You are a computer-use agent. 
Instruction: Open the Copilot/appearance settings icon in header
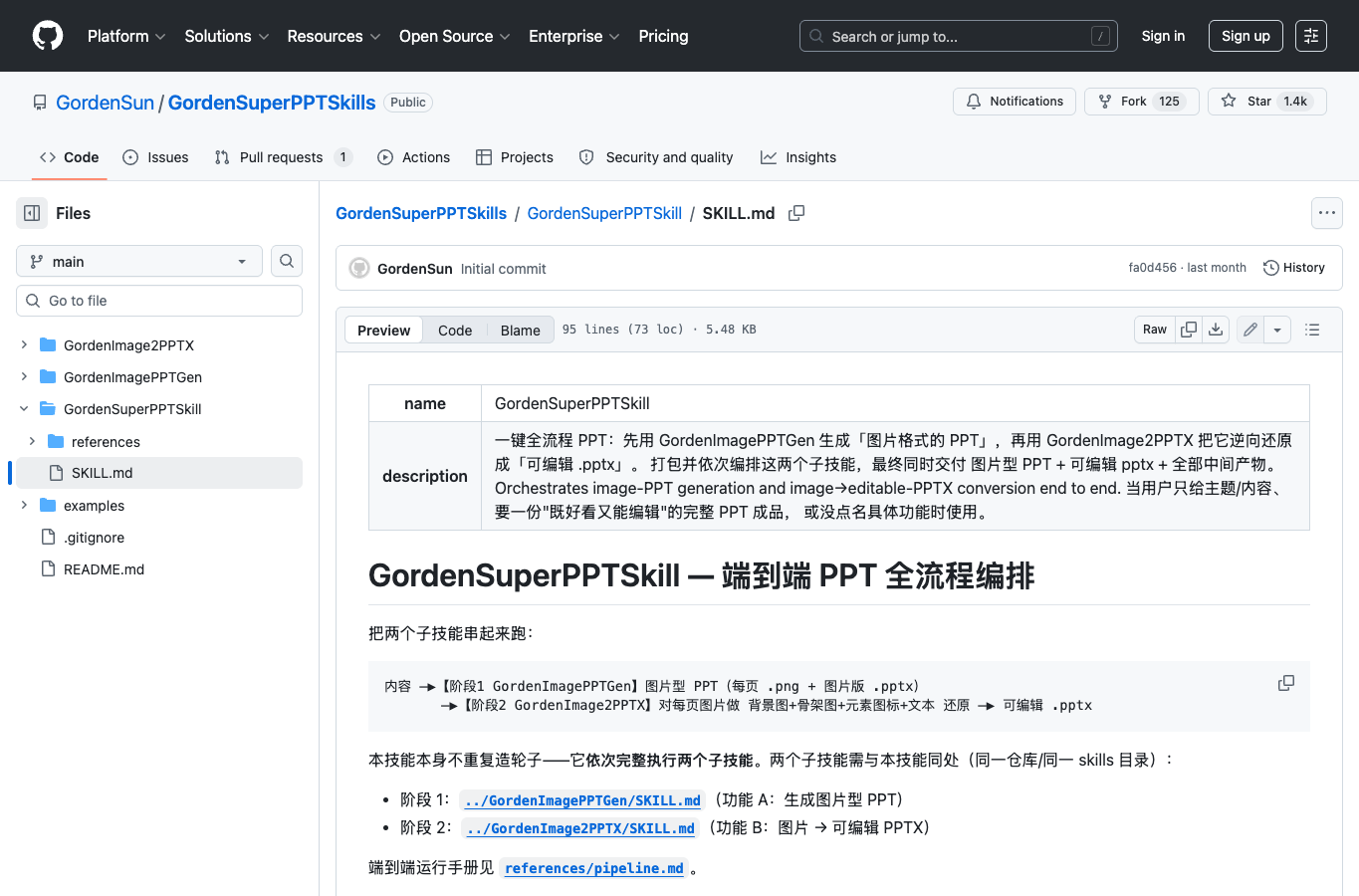point(1311,36)
